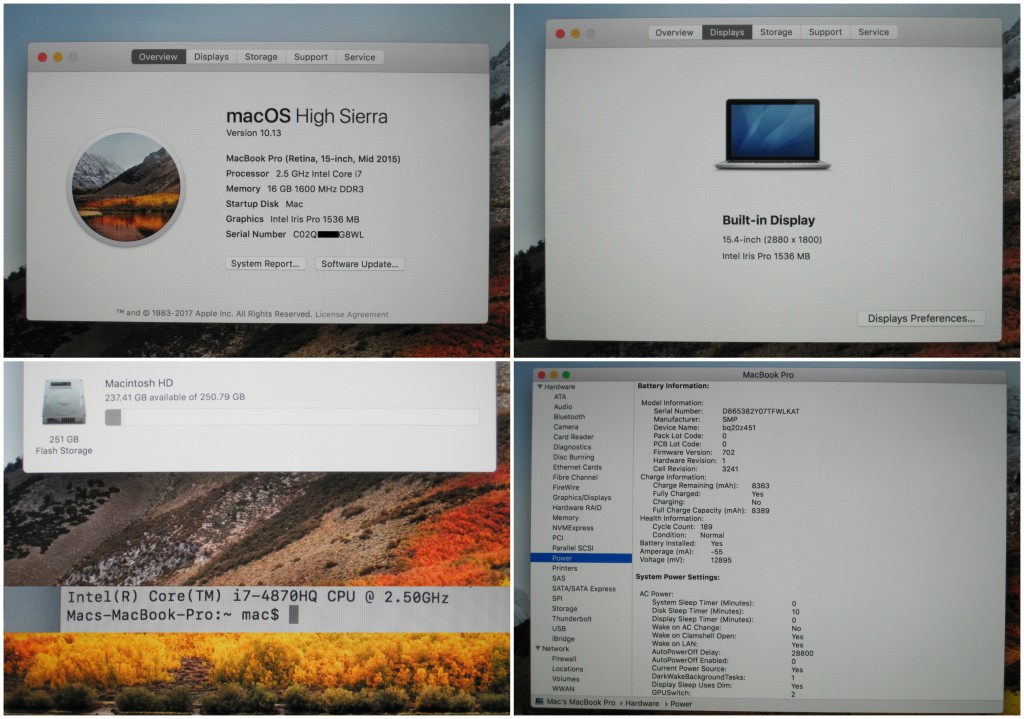
Task: Select Card Reader in the sidebar
Action: (x=573, y=437)
